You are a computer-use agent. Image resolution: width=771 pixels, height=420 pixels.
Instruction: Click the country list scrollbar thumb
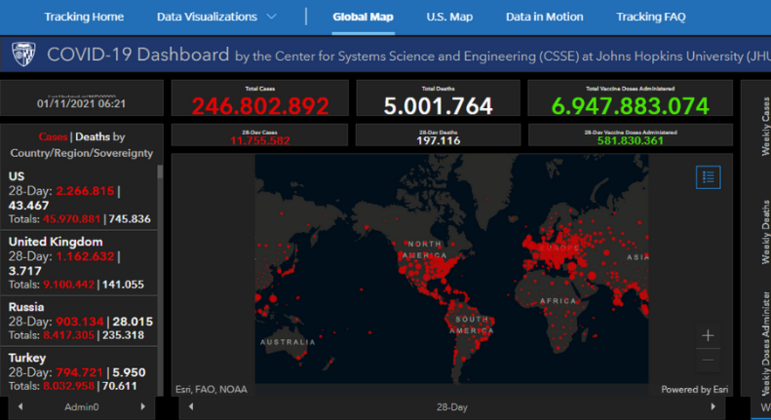click(160, 171)
